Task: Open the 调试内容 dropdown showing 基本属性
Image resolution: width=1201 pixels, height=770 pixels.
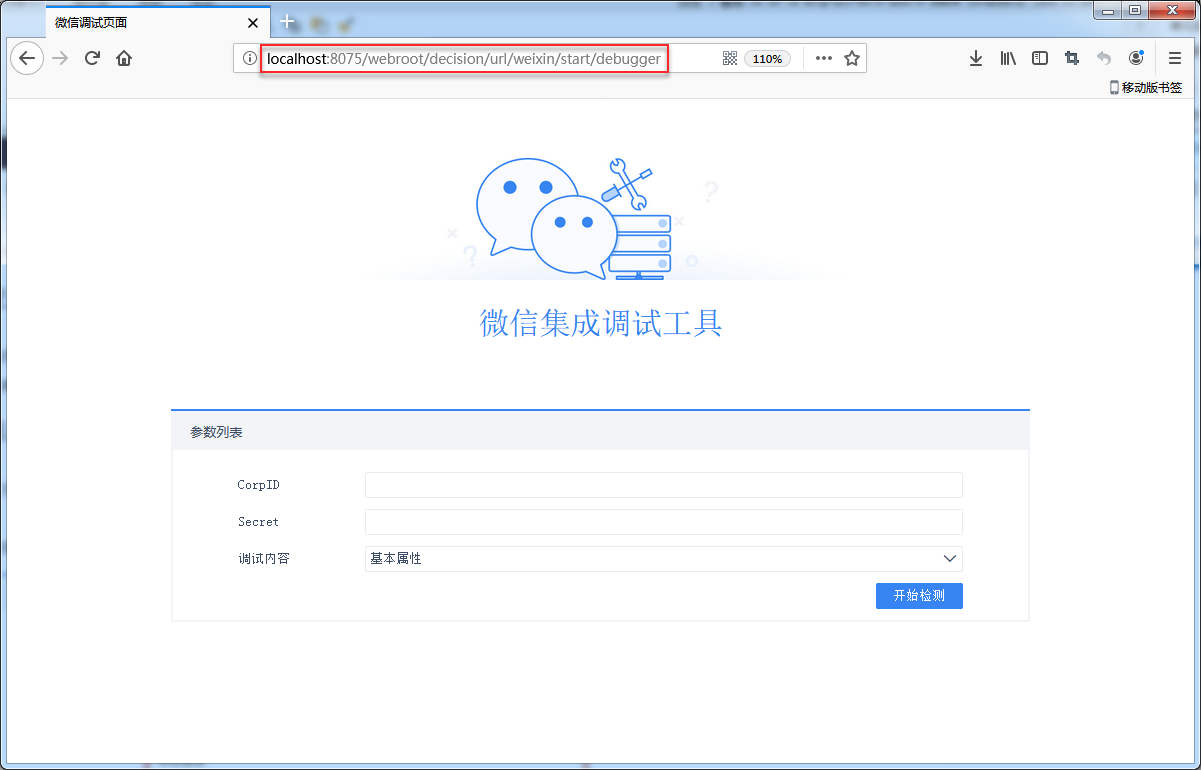Action: [x=663, y=559]
